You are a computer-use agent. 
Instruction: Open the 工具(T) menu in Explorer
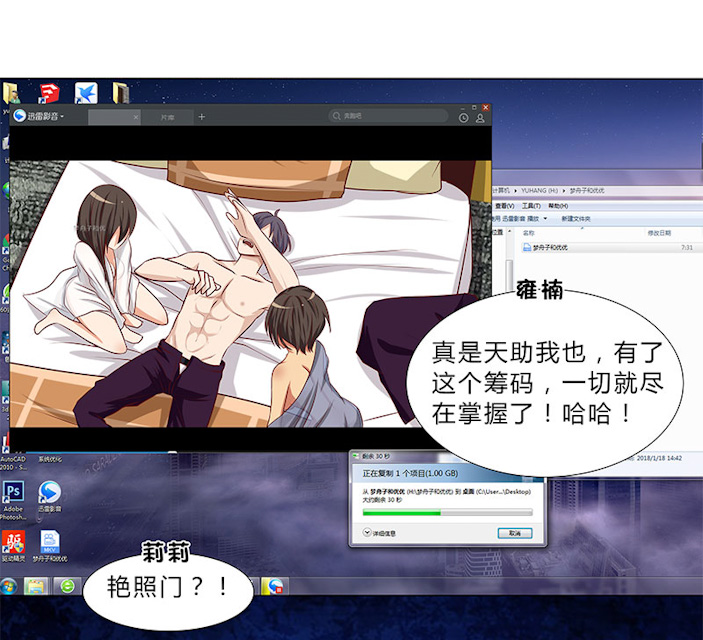point(531,206)
